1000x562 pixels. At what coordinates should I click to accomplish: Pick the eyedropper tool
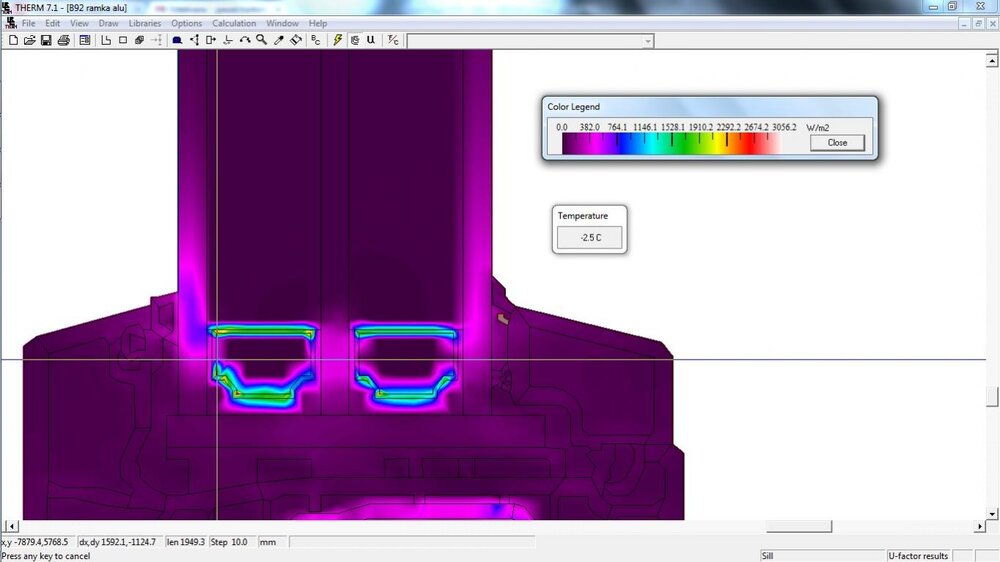click(279, 41)
